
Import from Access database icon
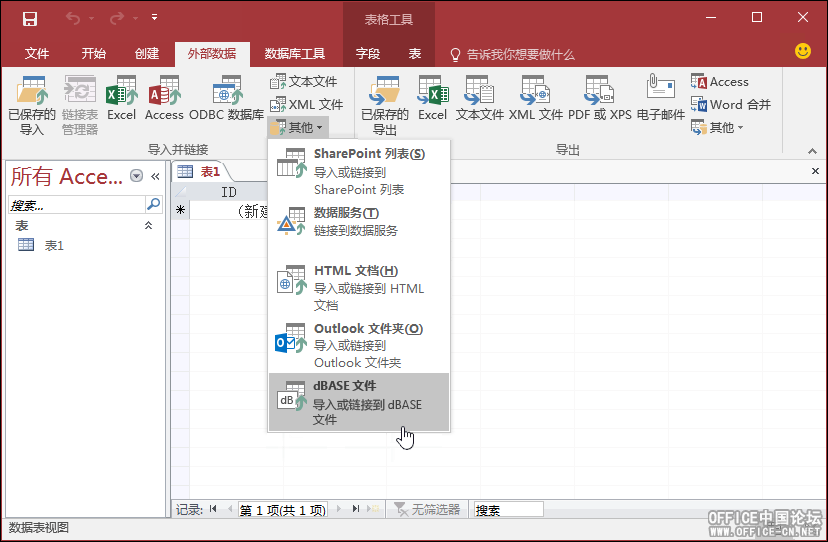(x=164, y=99)
